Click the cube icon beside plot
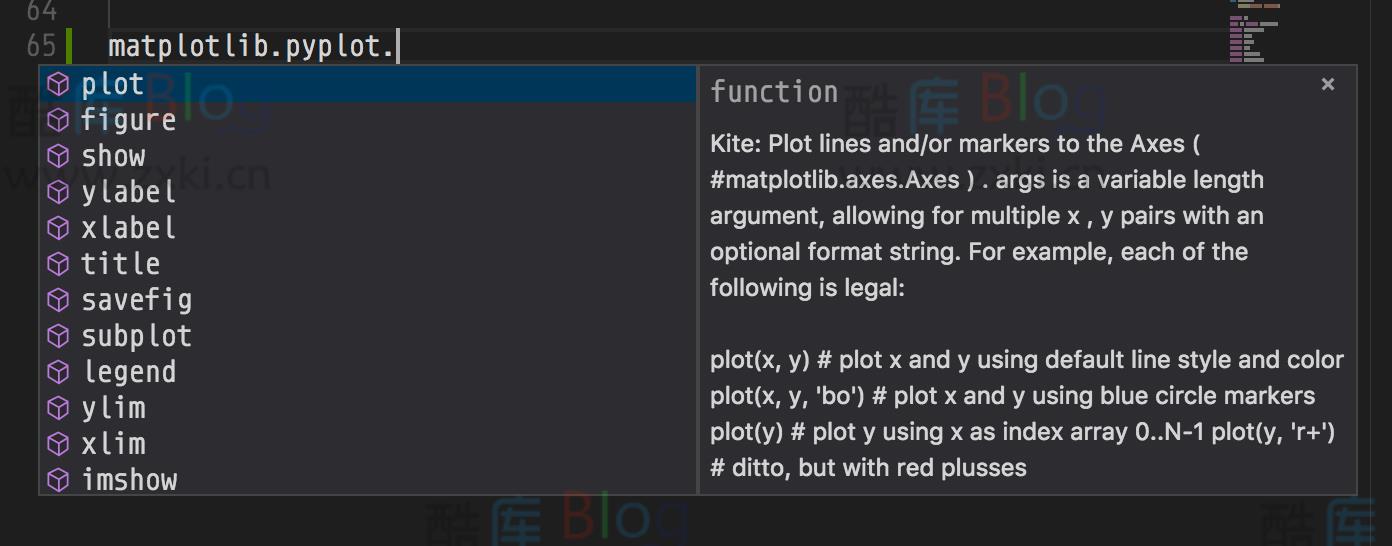This screenshot has width=1392, height=546. (59, 84)
